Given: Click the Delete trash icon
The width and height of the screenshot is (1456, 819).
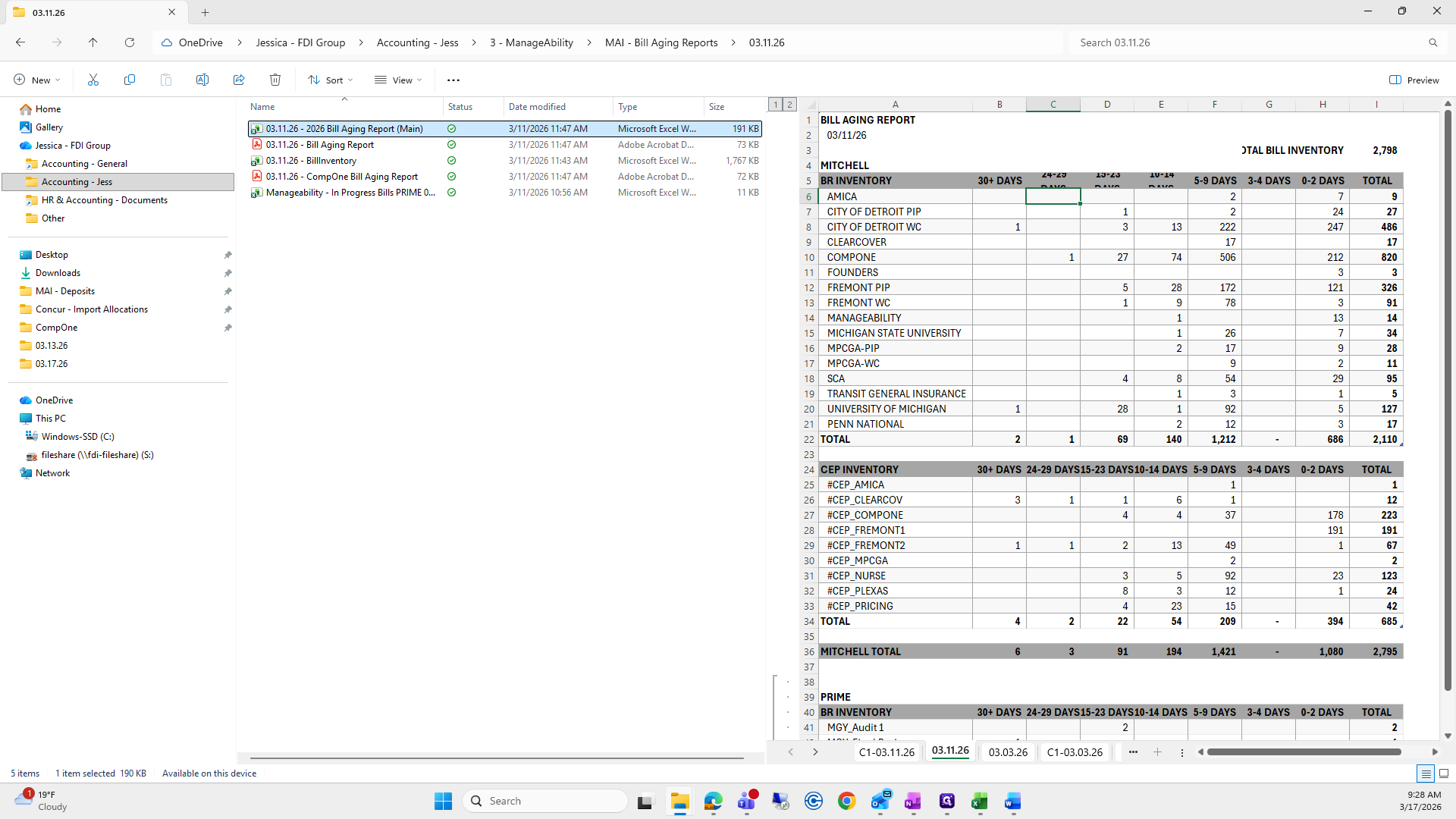Looking at the screenshot, I should coord(275,80).
